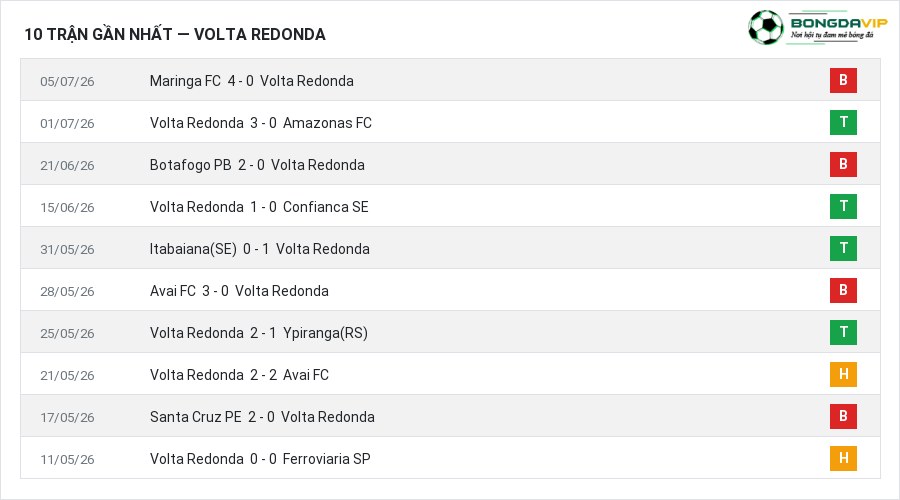Click the green T badge for Amazonas FC match
Viewport: 900px width, 500px height.
pyautogui.click(x=843, y=122)
